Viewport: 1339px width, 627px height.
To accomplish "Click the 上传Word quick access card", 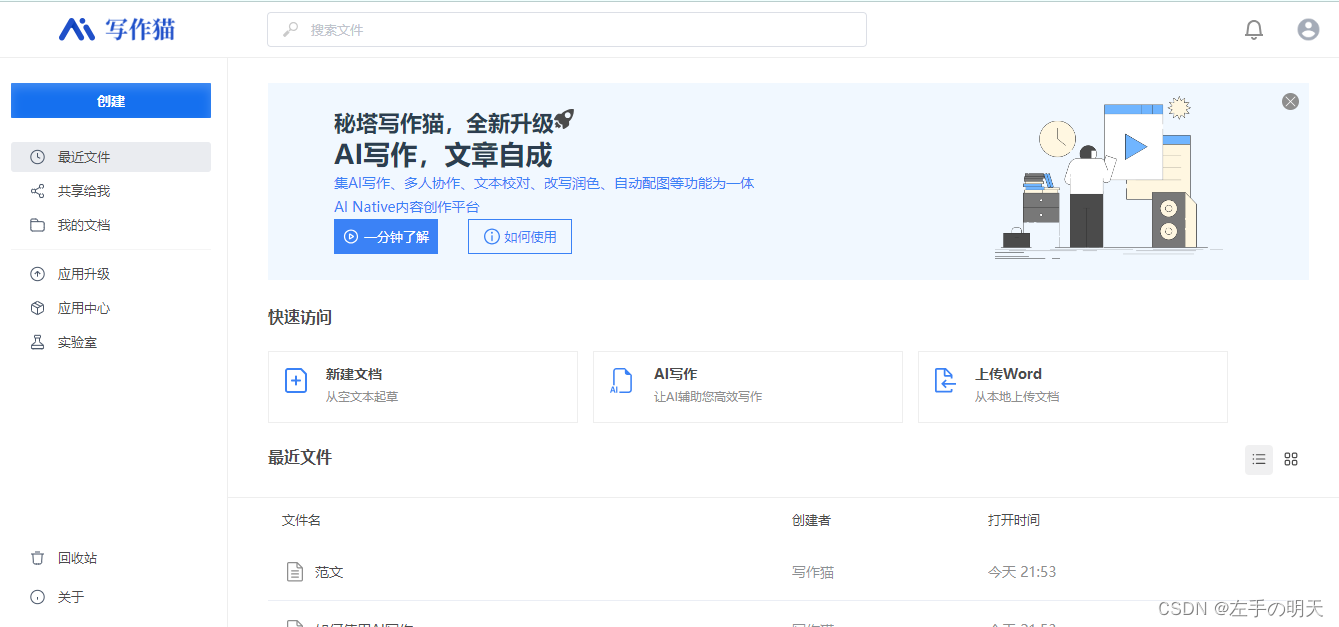I will point(1073,387).
